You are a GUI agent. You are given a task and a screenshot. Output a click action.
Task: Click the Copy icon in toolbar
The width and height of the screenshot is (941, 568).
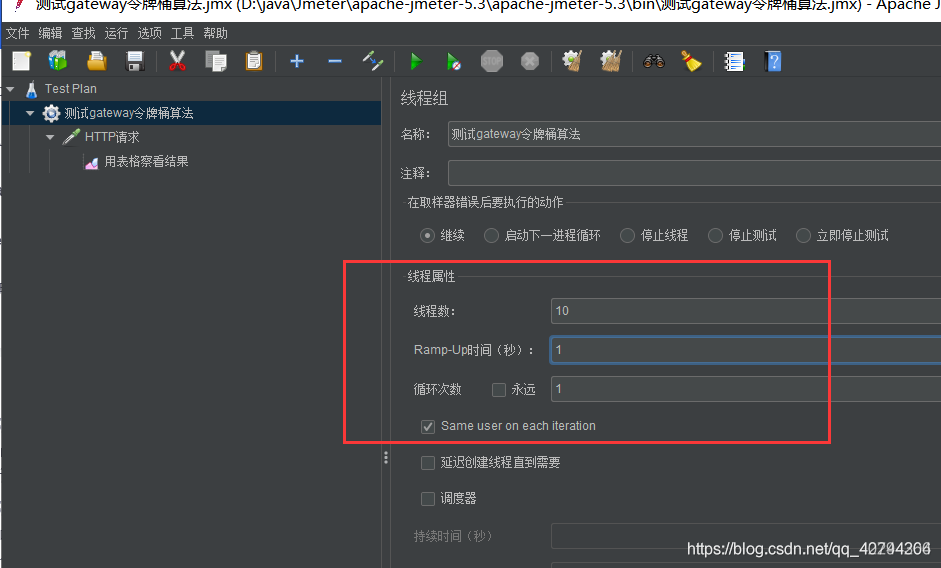(x=215, y=61)
